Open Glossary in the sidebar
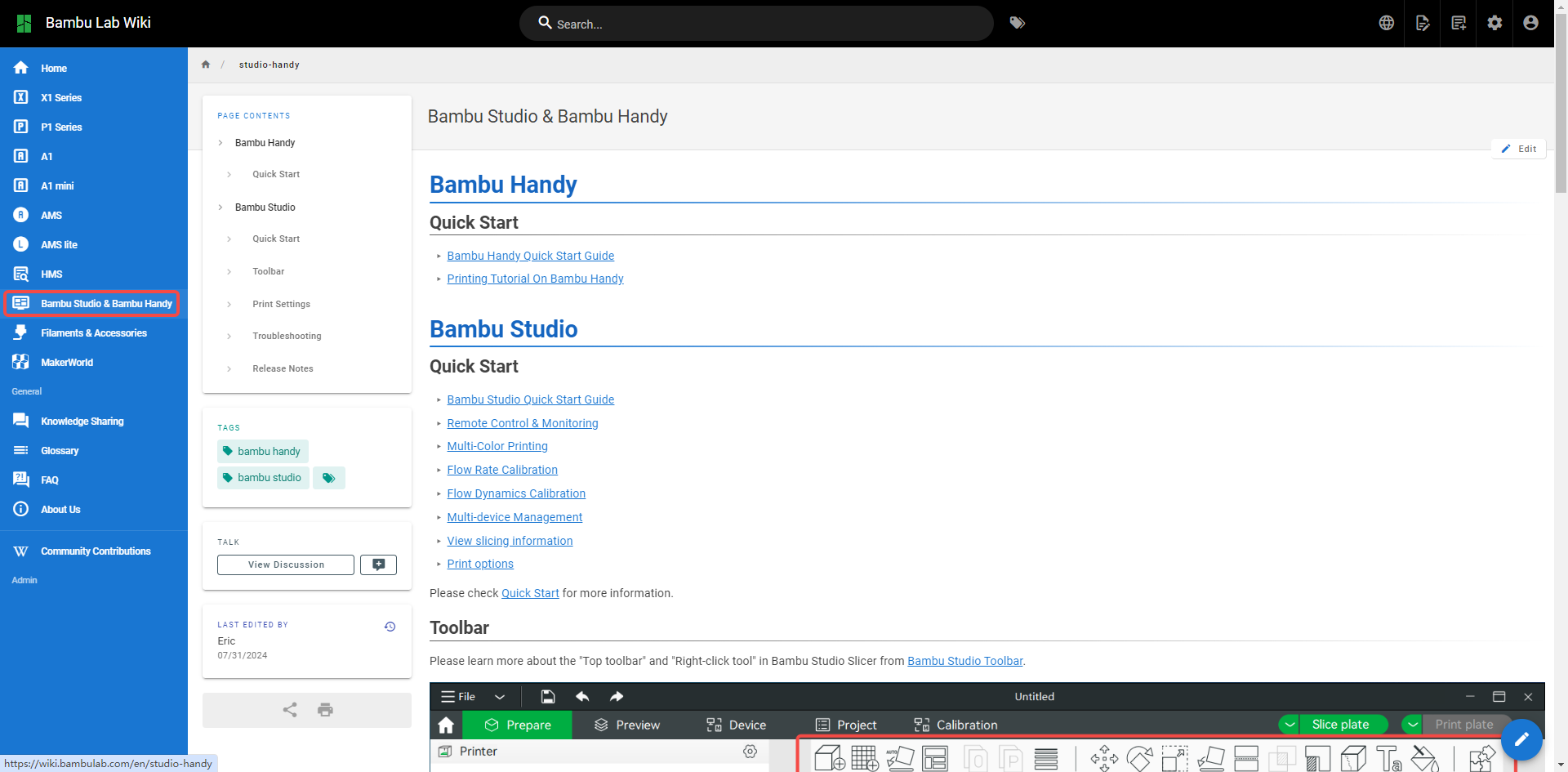The image size is (1568, 772). tap(94, 450)
